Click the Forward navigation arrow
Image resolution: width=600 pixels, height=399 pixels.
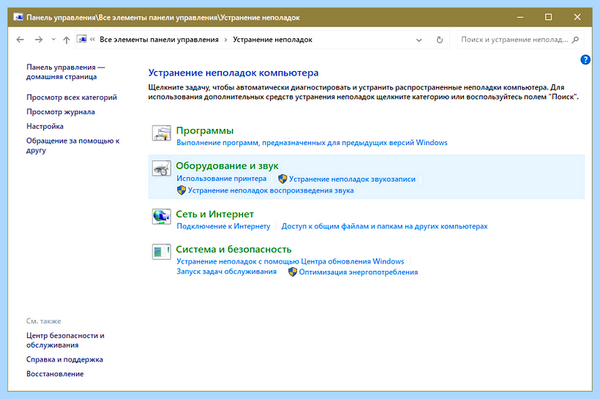[39, 39]
